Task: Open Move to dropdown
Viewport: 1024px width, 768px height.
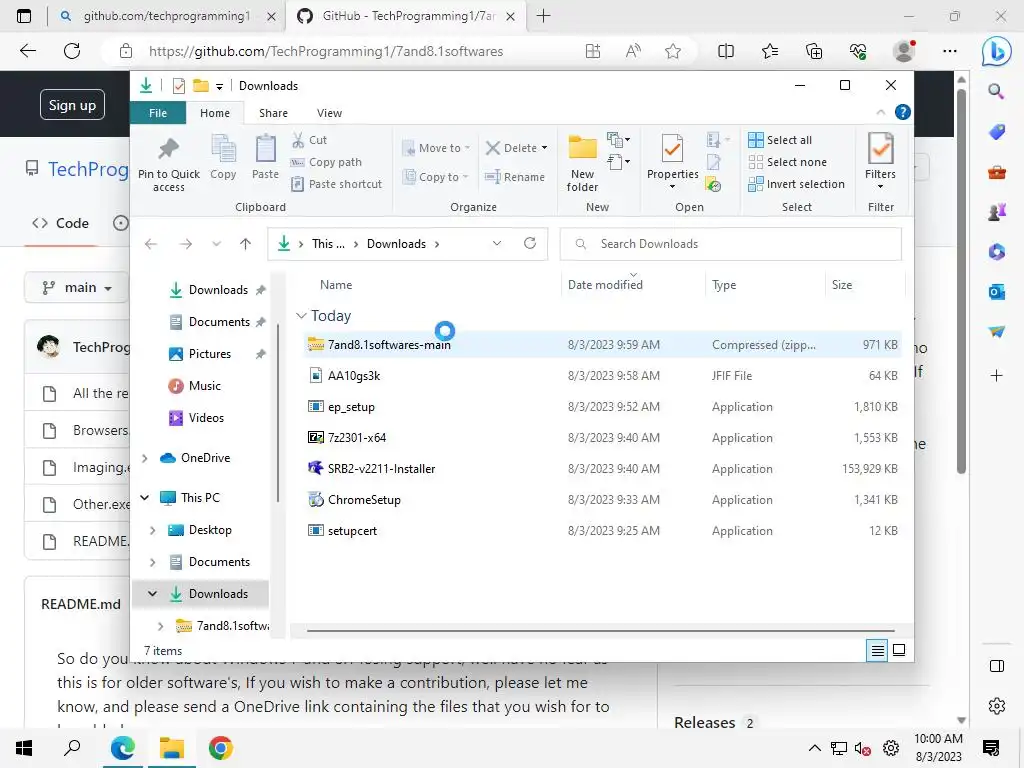Action: 436,148
